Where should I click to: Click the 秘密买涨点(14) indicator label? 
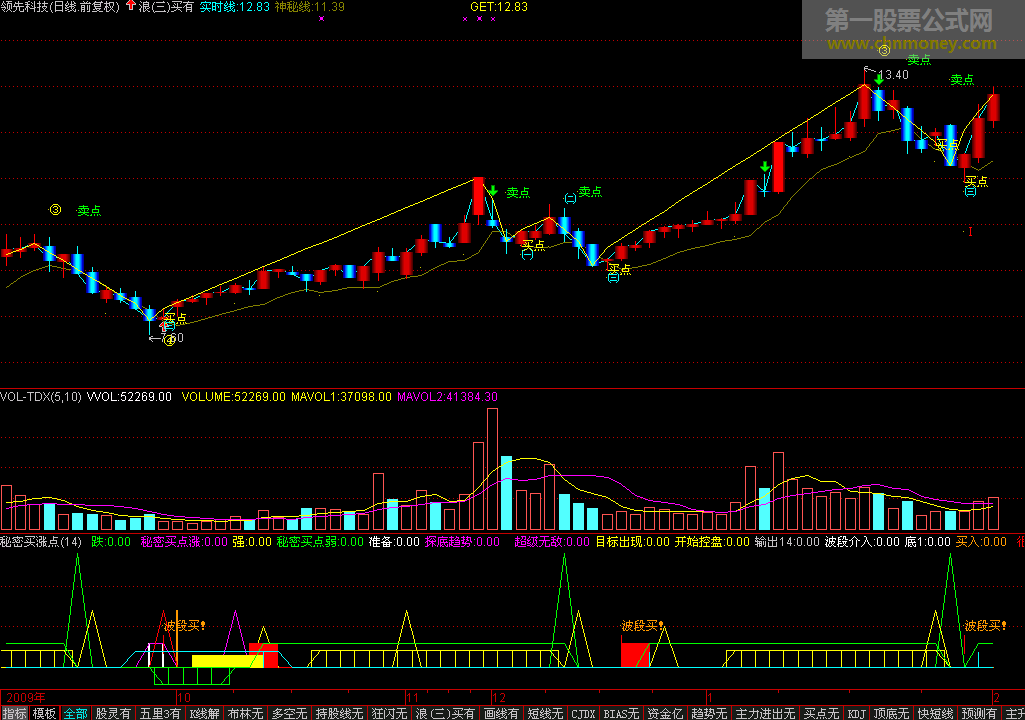41,542
